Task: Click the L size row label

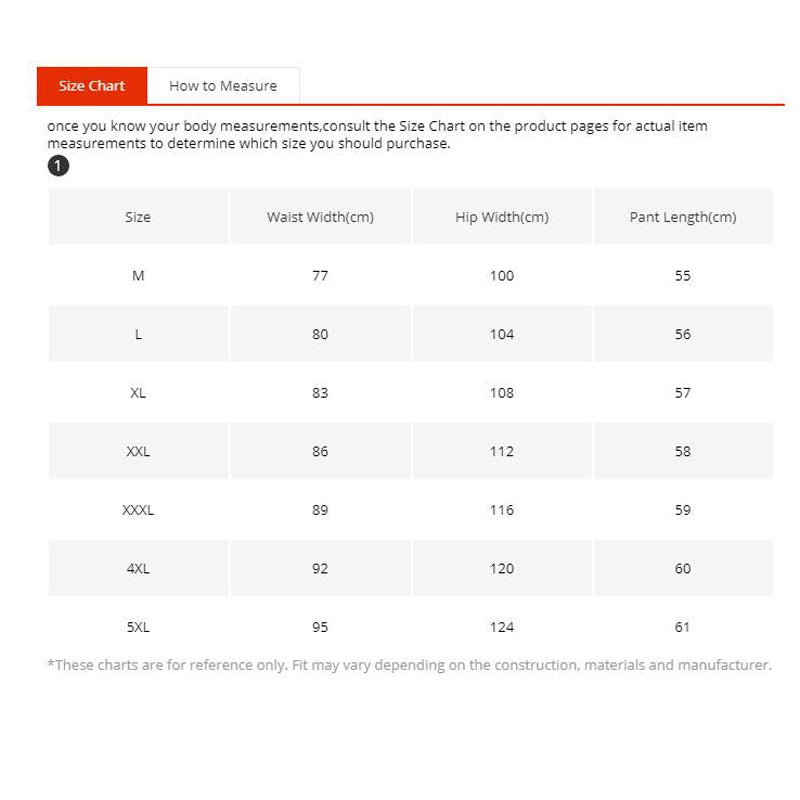Action: pyautogui.click(x=138, y=334)
